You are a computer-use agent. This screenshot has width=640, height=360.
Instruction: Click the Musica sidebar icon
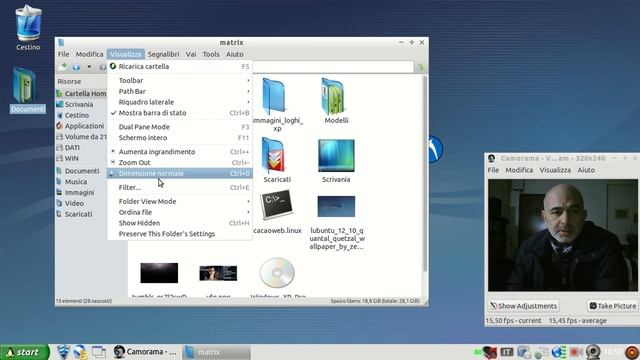[x=60, y=182]
